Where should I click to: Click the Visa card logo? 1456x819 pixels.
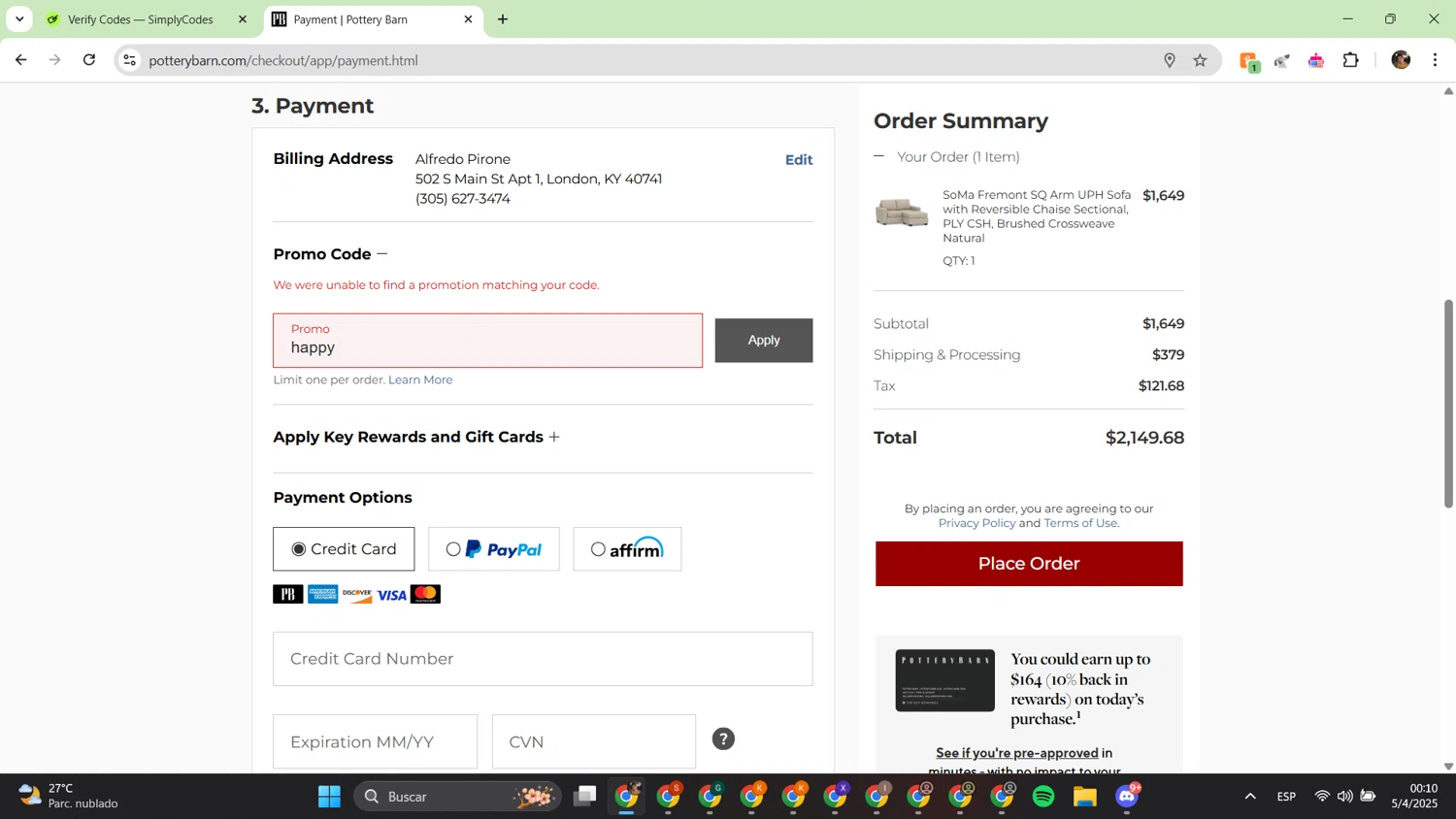pos(392,595)
